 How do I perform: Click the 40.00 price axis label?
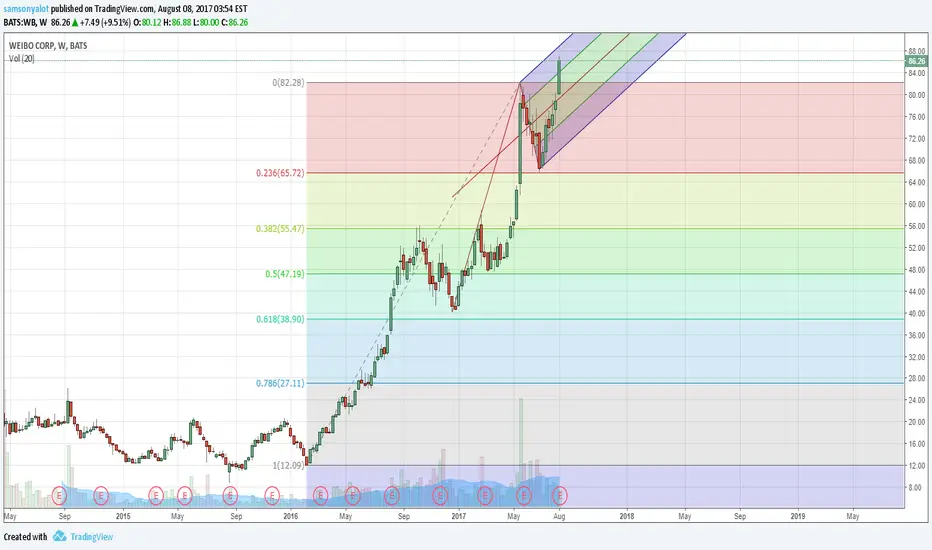point(917,313)
